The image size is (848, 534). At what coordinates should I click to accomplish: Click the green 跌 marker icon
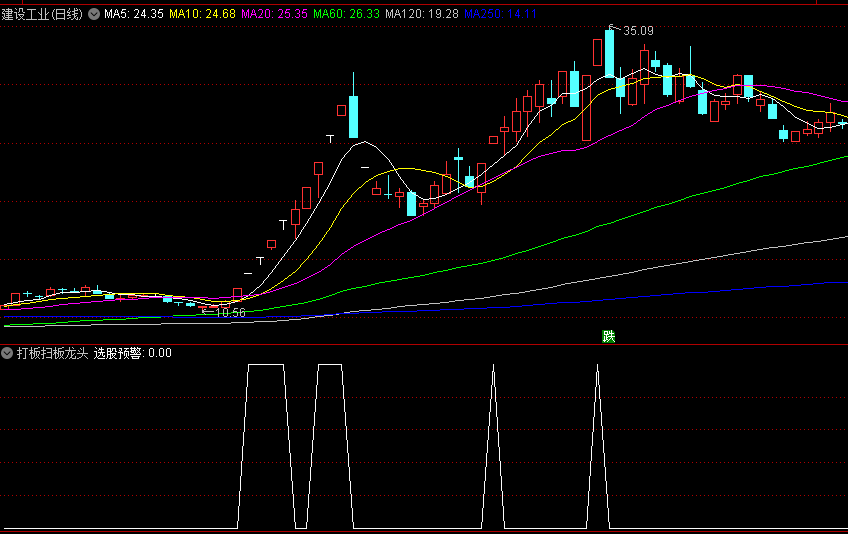point(608,337)
